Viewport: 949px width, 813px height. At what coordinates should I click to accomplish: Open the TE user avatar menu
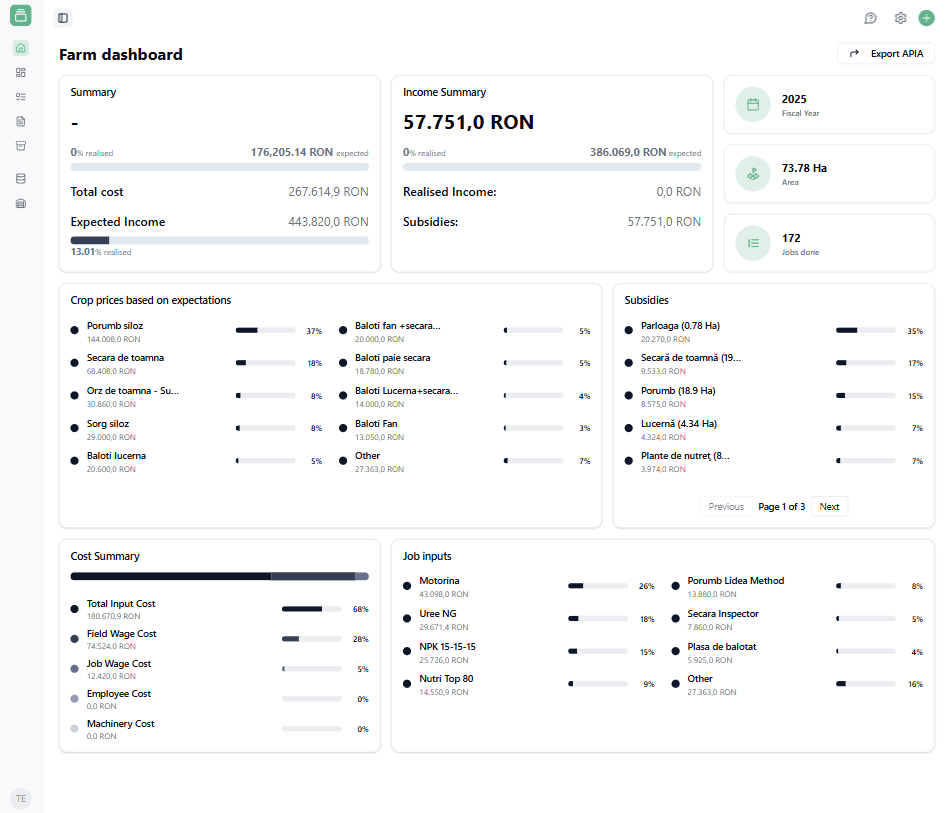click(21, 798)
